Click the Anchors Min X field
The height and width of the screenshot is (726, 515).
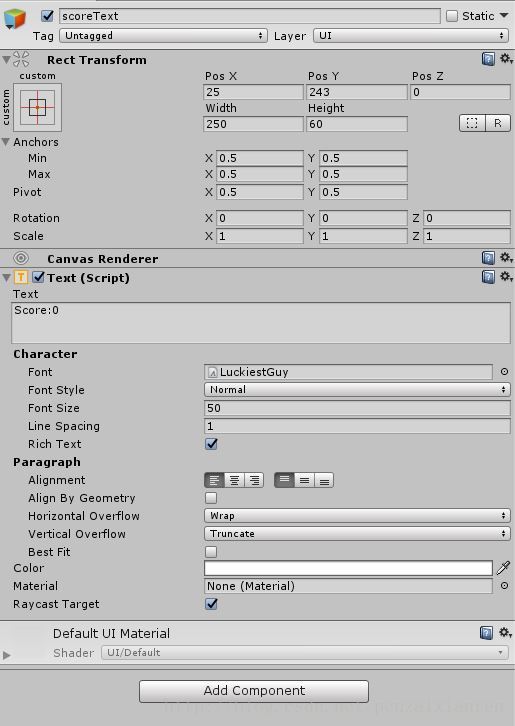[x=259, y=158]
